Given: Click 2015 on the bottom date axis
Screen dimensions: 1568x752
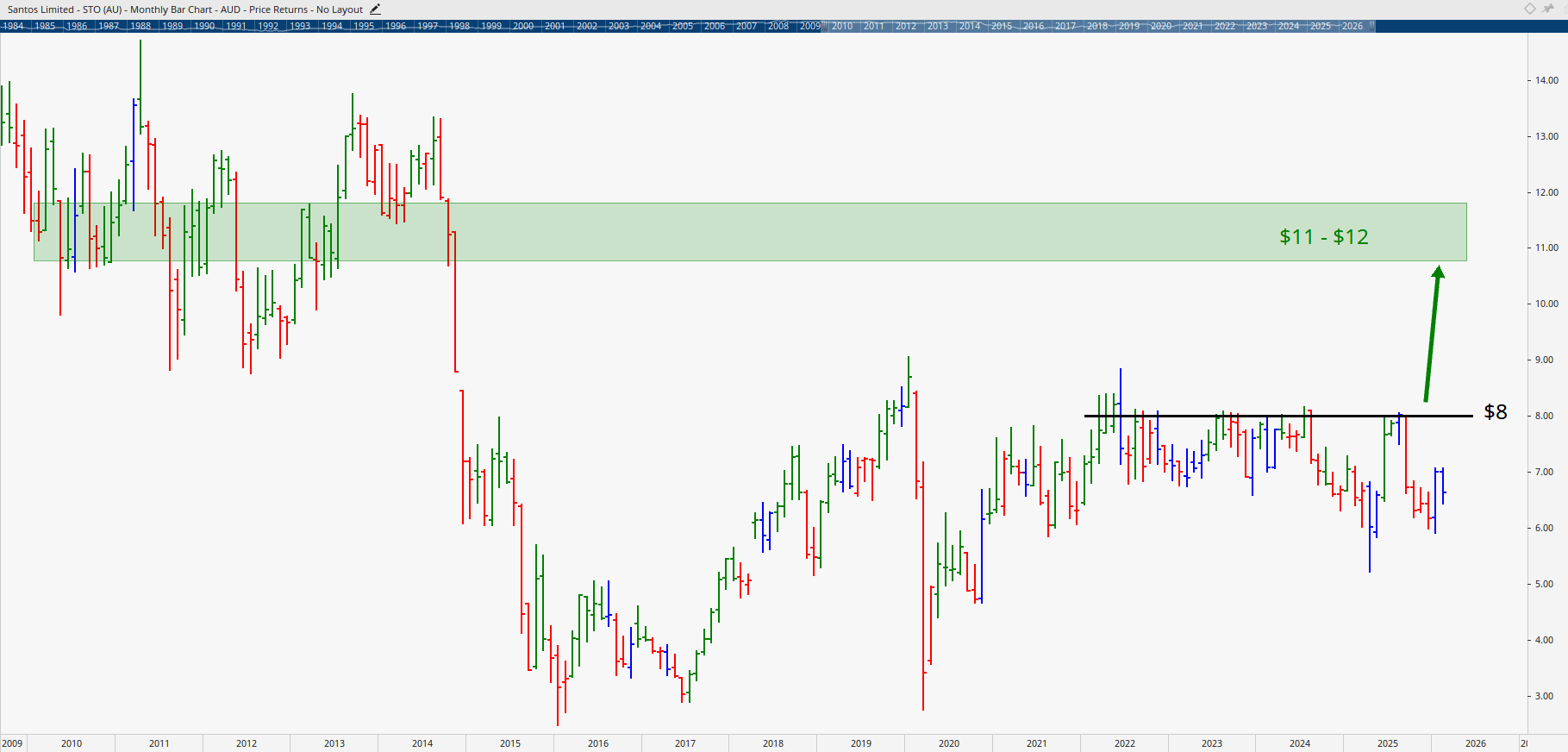Looking at the screenshot, I should point(510,743).
